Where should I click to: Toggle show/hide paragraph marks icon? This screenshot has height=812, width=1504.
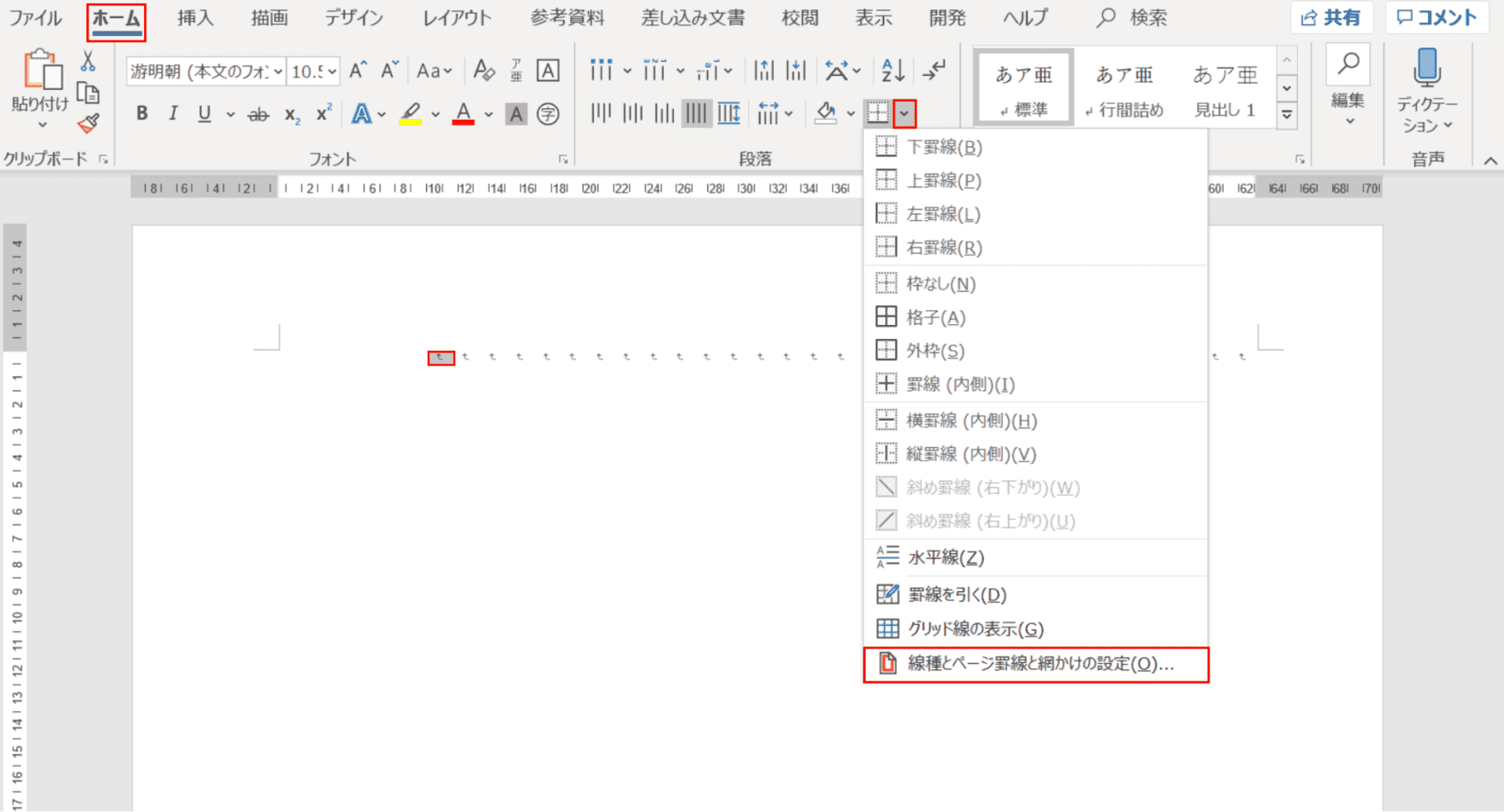click(x=935, y=70)
